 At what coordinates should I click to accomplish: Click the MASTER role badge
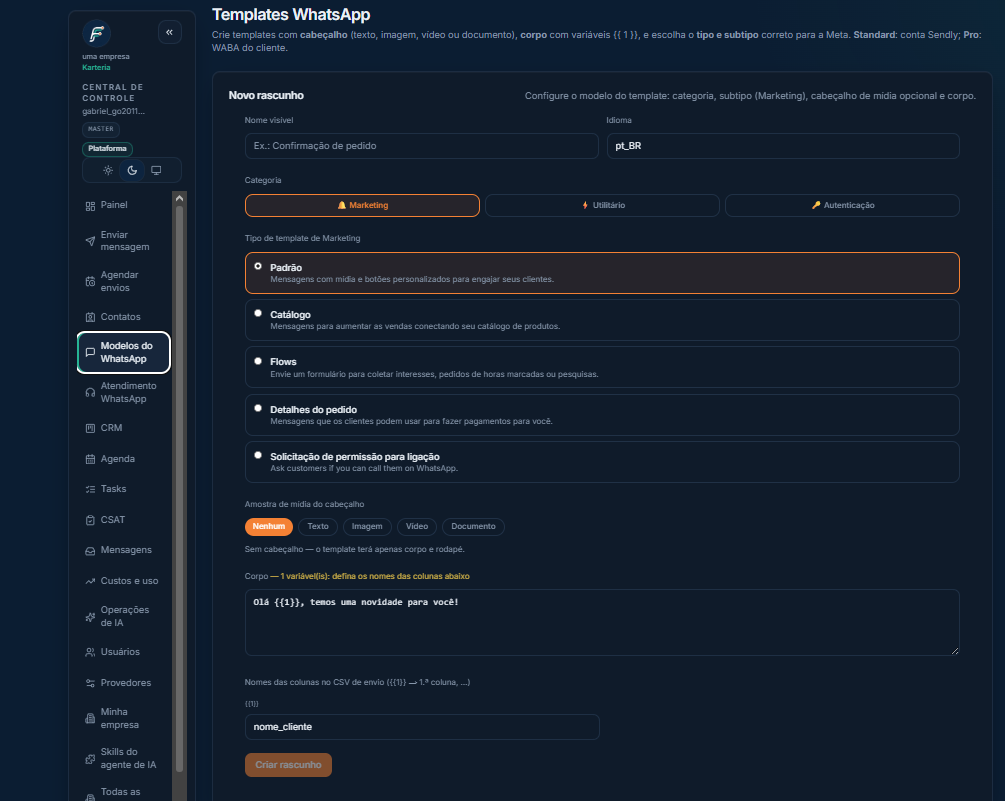click(101, 129)
